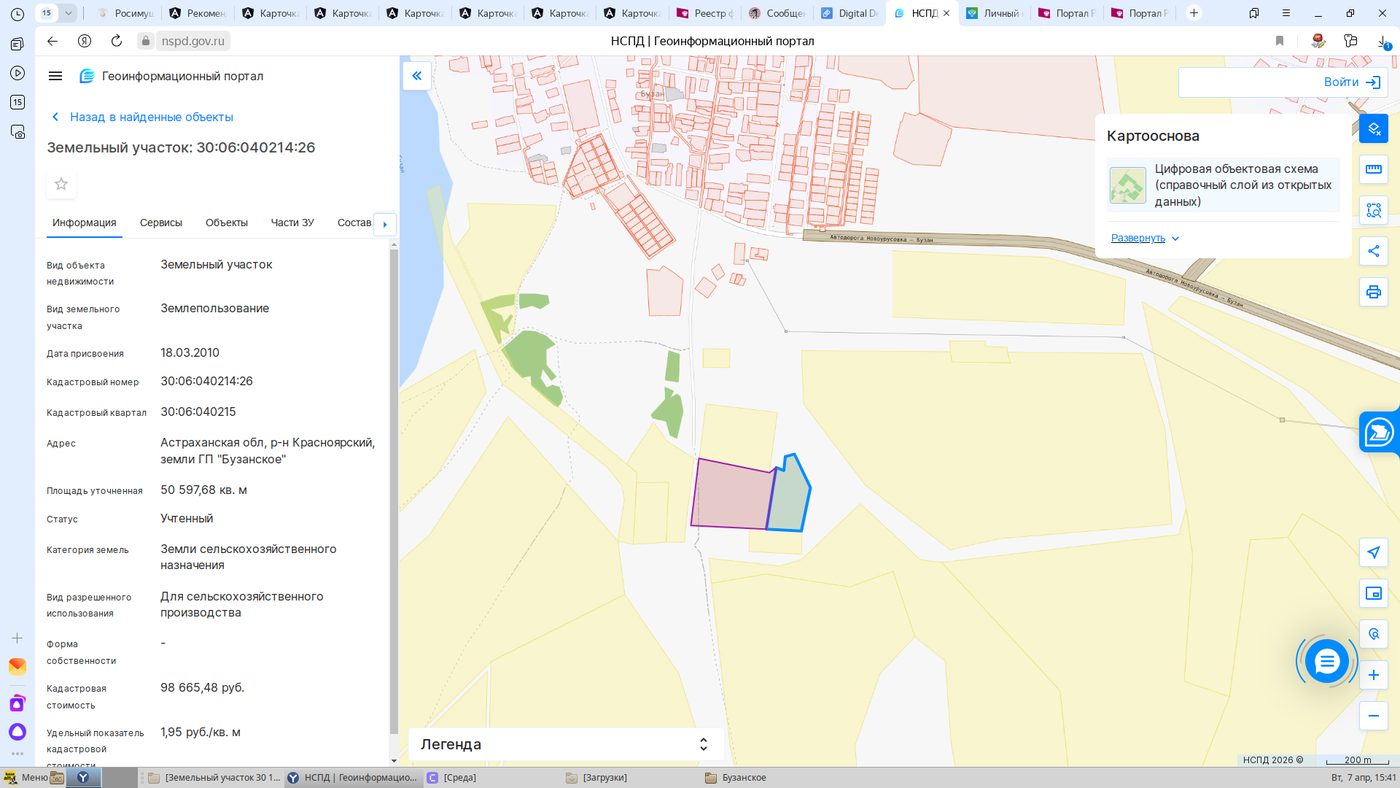Viewport: 1400px width, 788px height.
Task: Click the Развернуть link
Action: coord(1138,238)
